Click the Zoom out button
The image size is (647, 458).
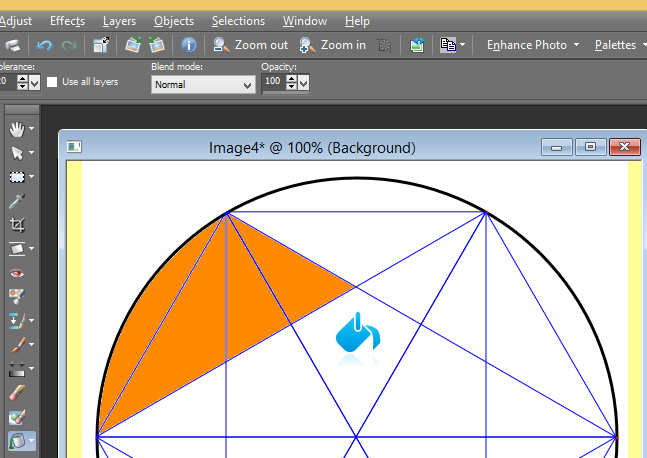point(250,45)
